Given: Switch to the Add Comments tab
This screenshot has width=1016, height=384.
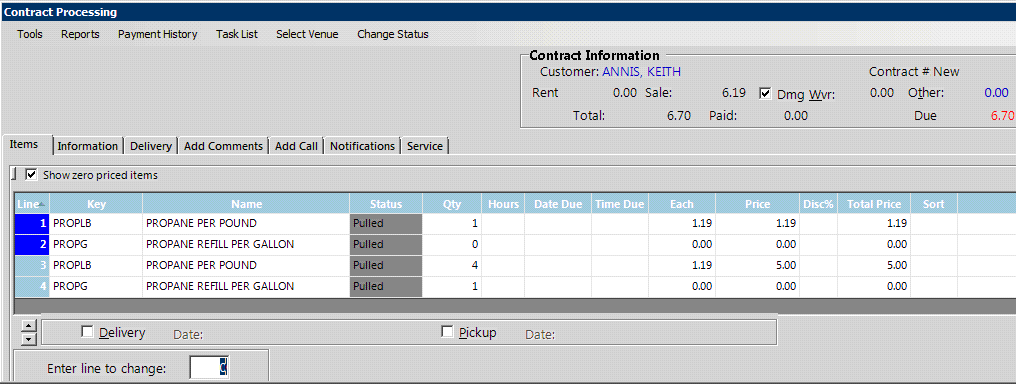Looking at the screenshot, I should 224,146.
